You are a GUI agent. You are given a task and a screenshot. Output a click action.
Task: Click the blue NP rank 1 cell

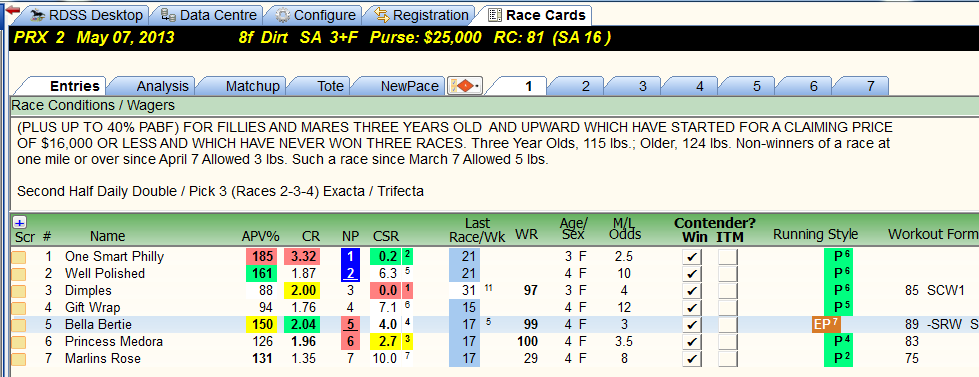point(350,257)
